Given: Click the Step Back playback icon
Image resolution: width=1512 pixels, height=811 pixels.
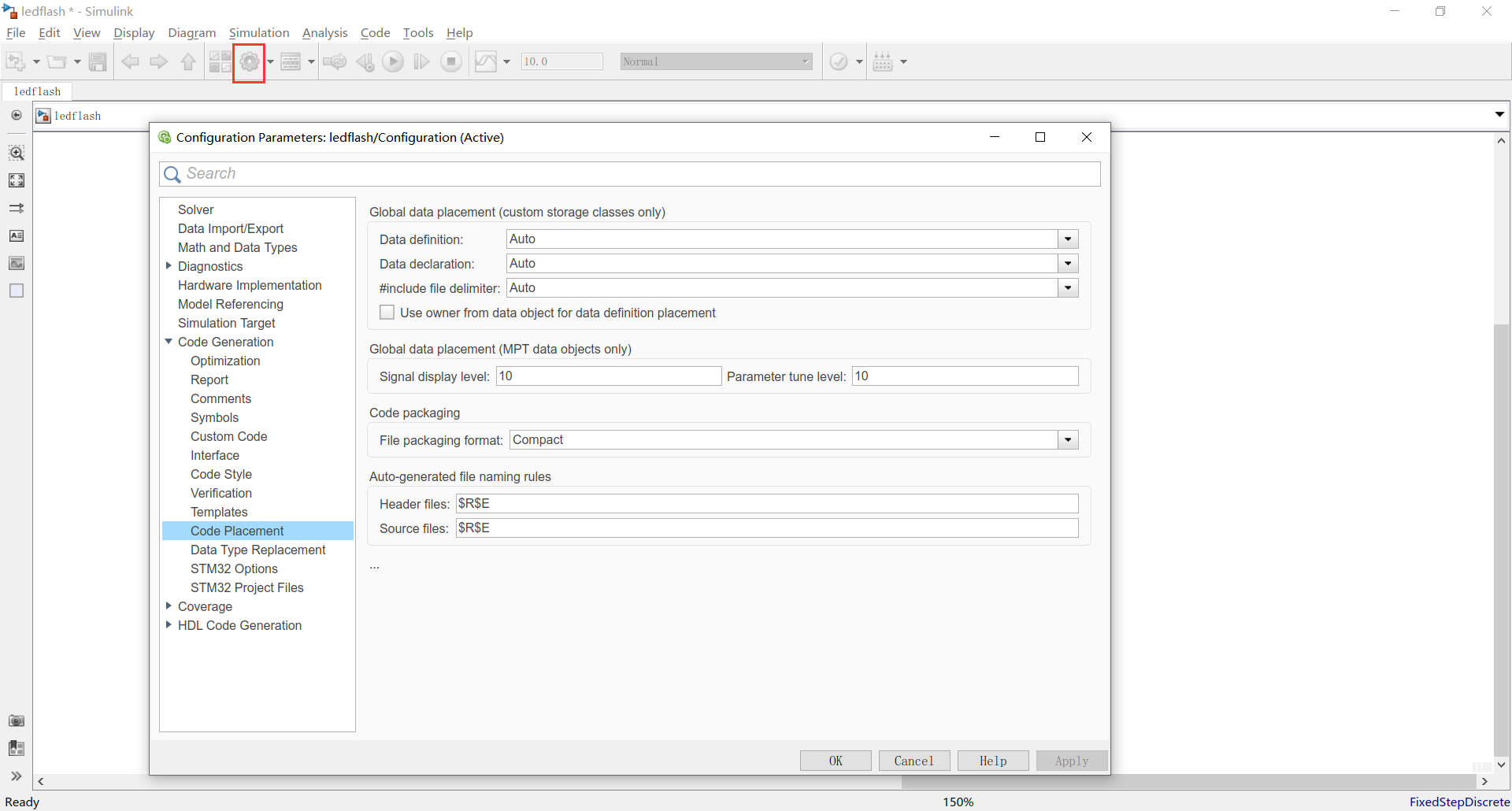Looking at the screenshot, I should point(365,61).
